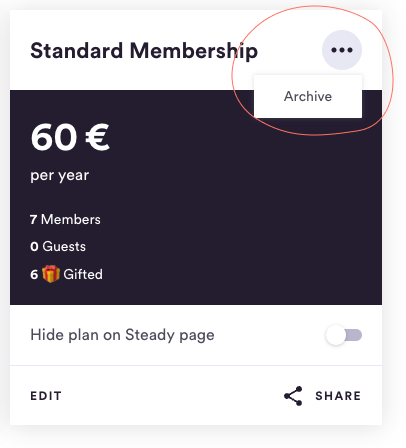406x448 pixels.
Task: Click the share network icon
Action: (293, 396)
